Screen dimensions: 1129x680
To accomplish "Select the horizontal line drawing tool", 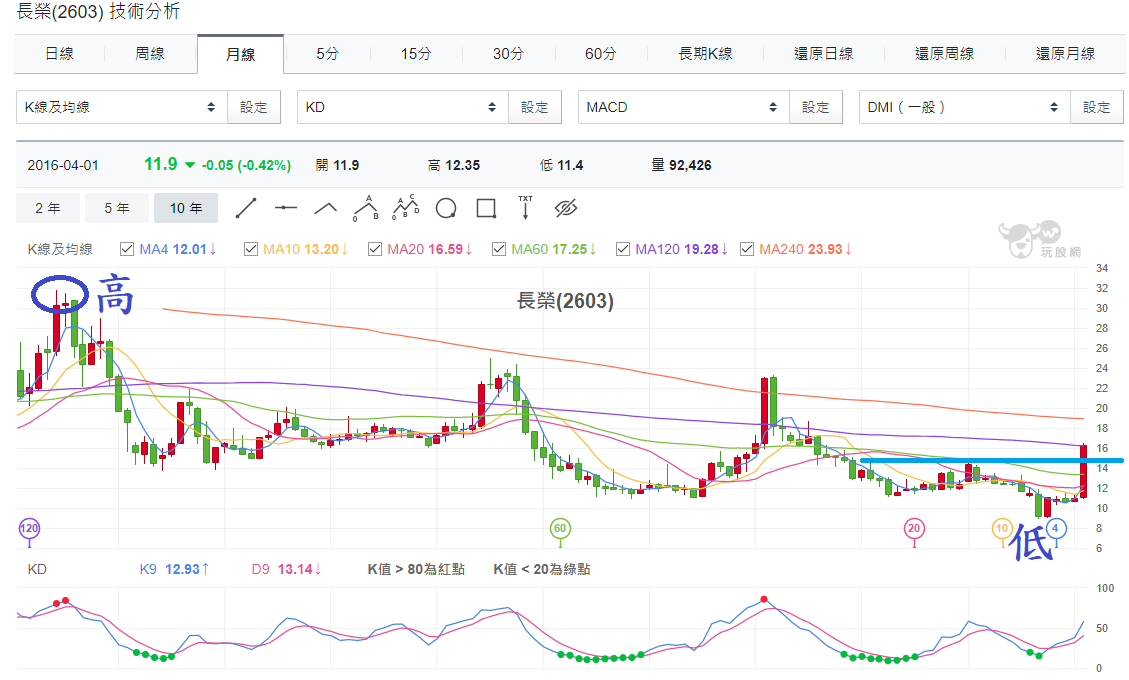I will coord(286,208).
